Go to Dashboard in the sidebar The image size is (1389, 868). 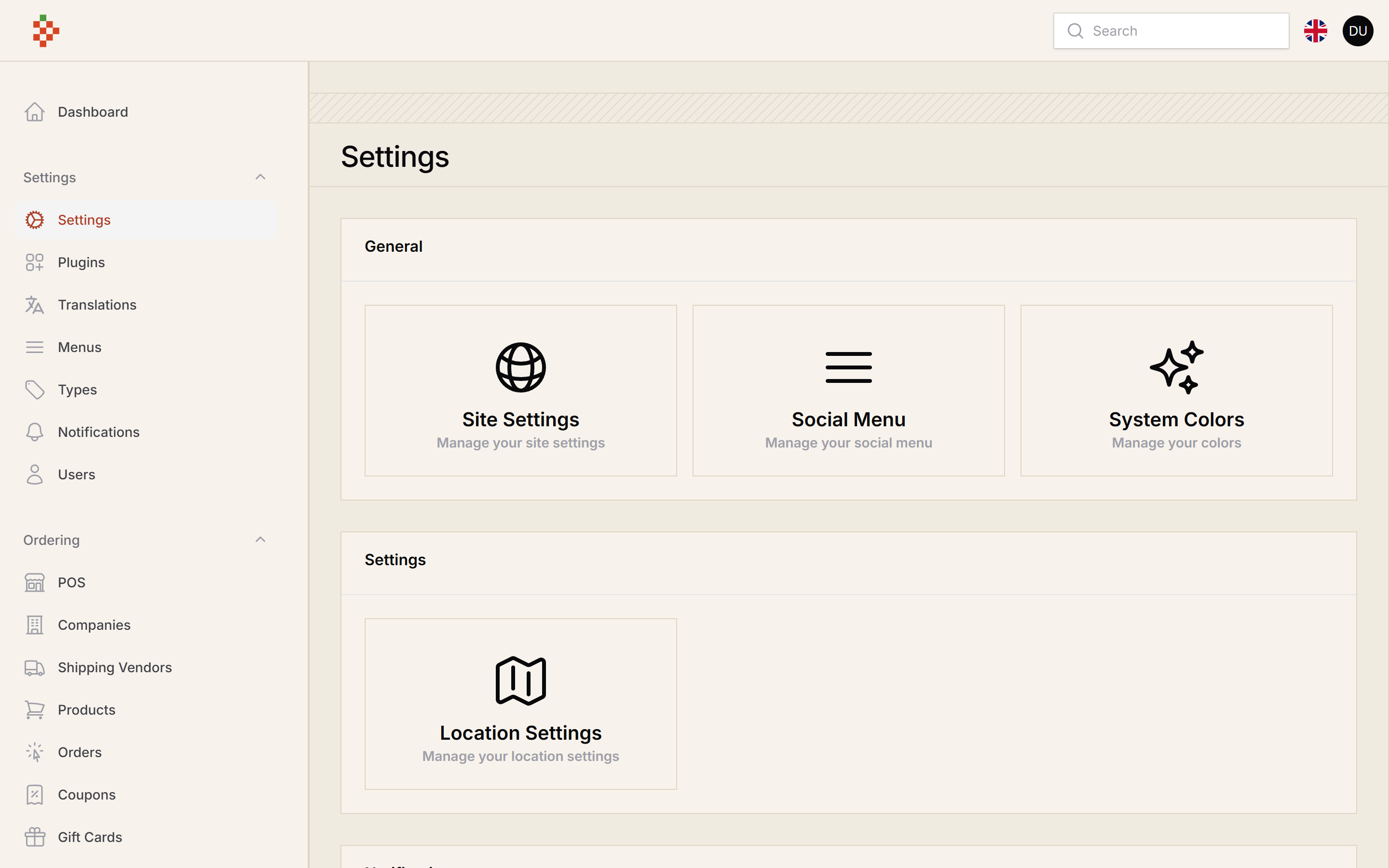coord(147,112)
